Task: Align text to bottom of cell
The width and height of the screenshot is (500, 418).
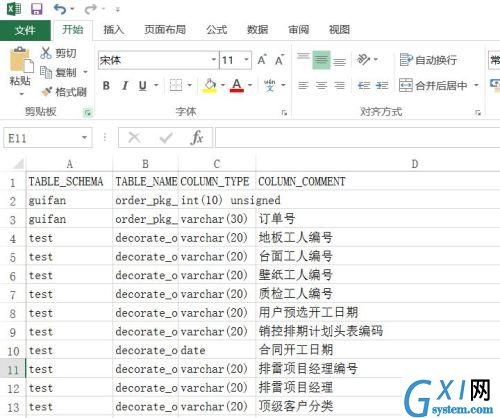Action: point(340,61)
